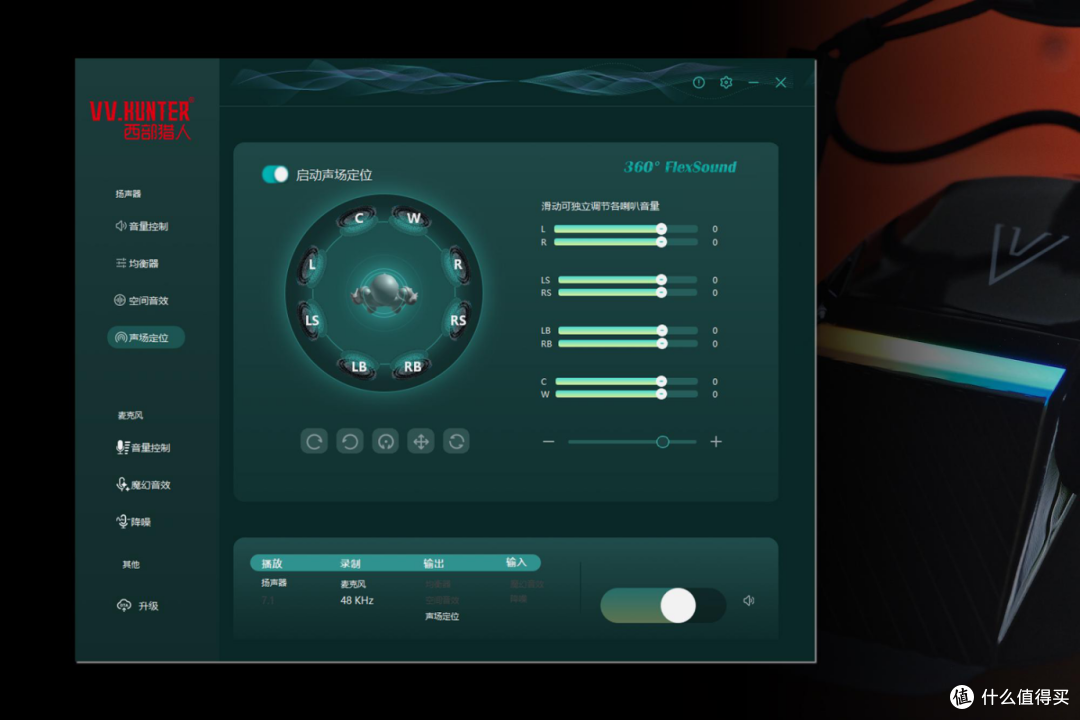Click the R speaker in the sound field circle
This screenshot has height=720, width=1080.
click(457, 265)
